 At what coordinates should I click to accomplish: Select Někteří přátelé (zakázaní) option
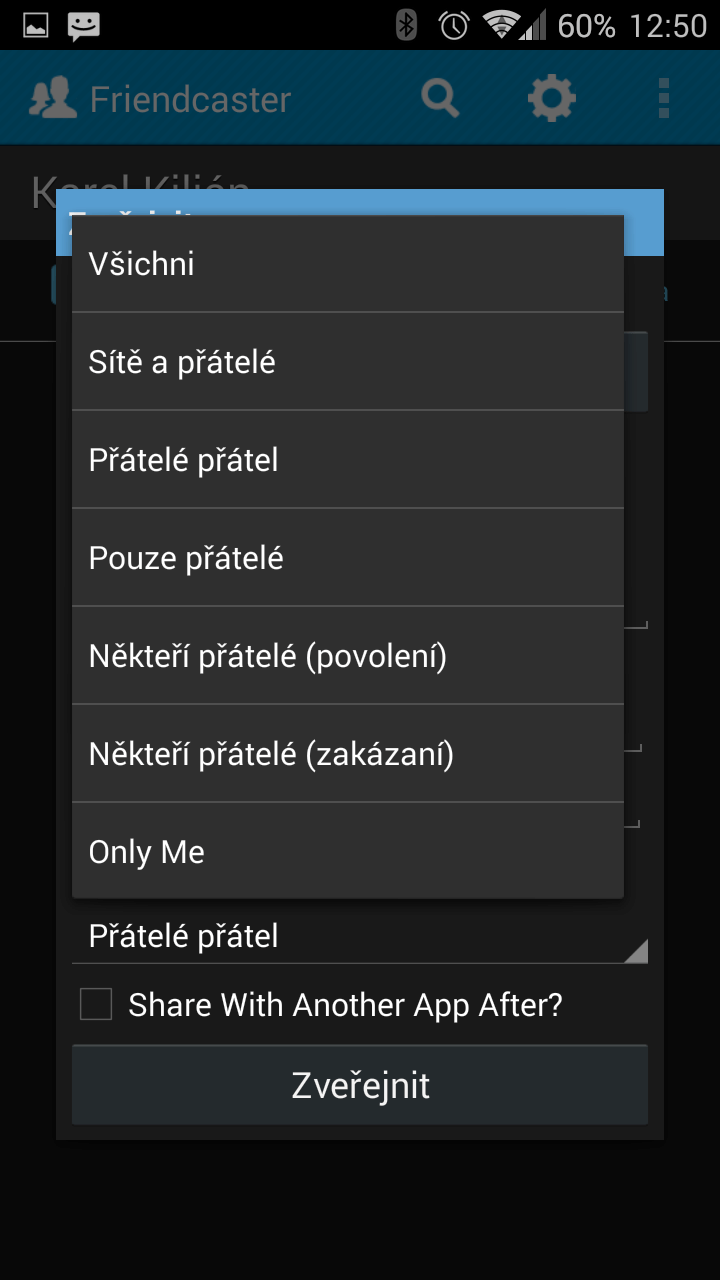pyautogui.click(x=348, y=754)
